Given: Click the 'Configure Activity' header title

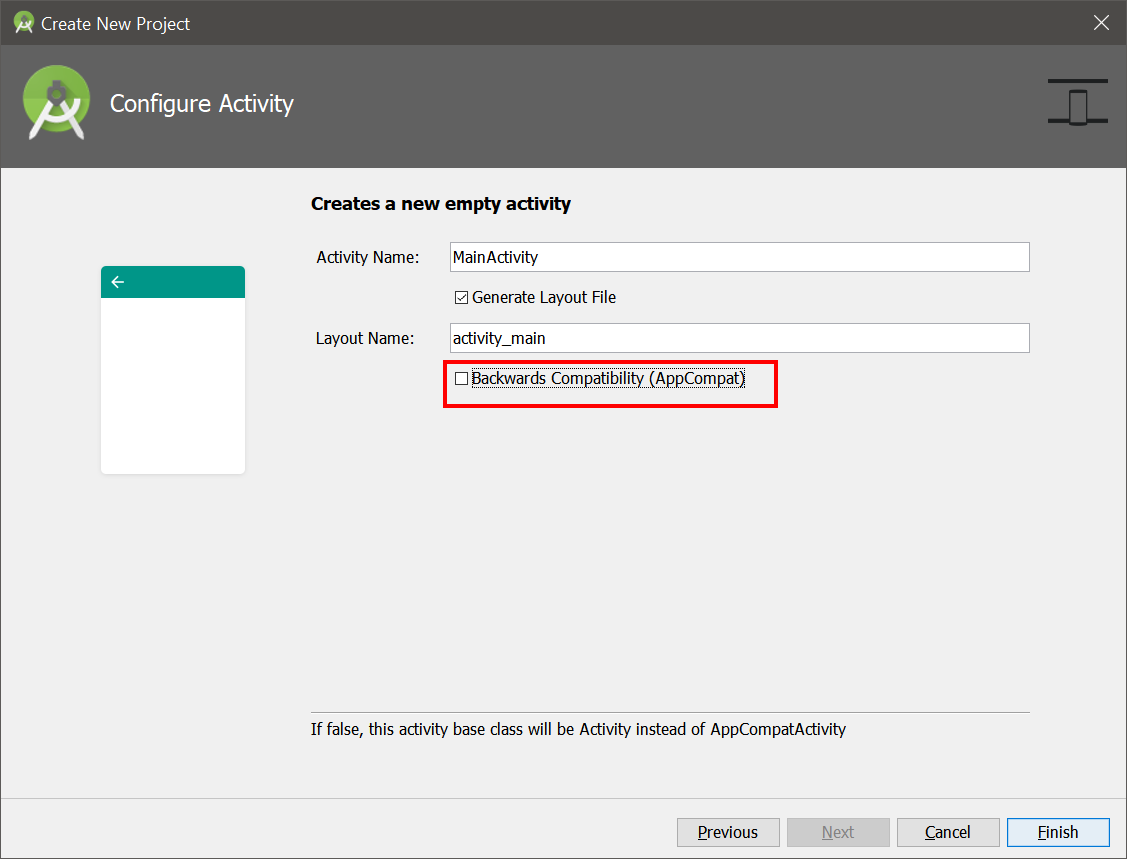Looking at the screenshot, I should (x=202, y=104).
